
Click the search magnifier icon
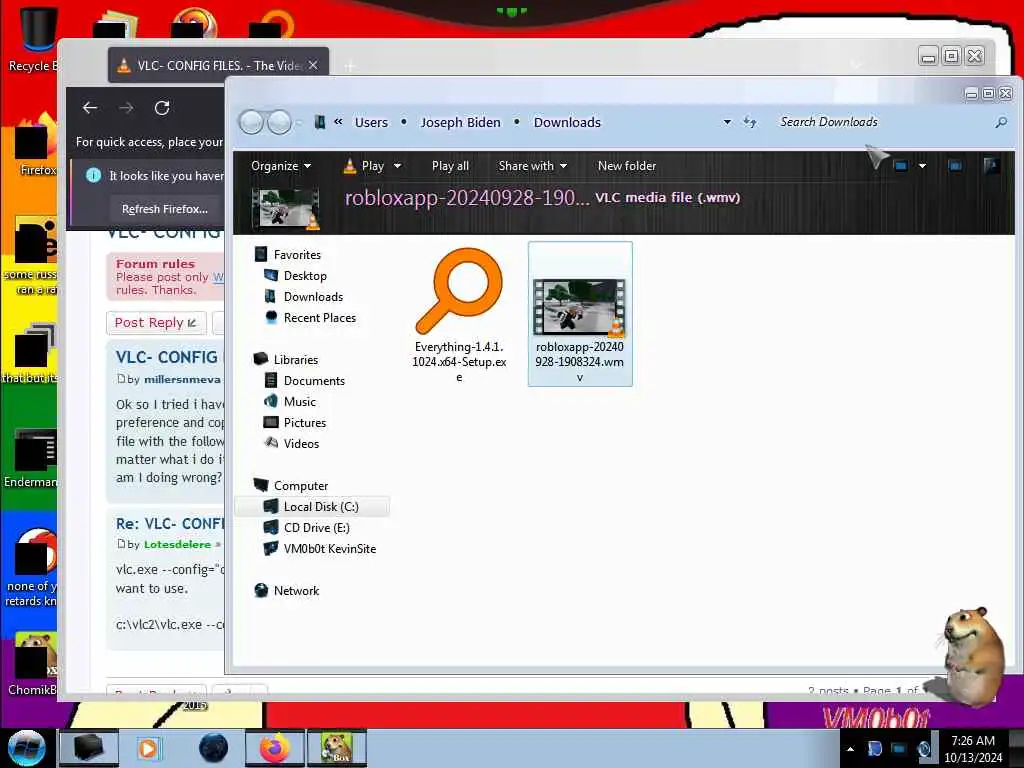[x=1000, y=122]
